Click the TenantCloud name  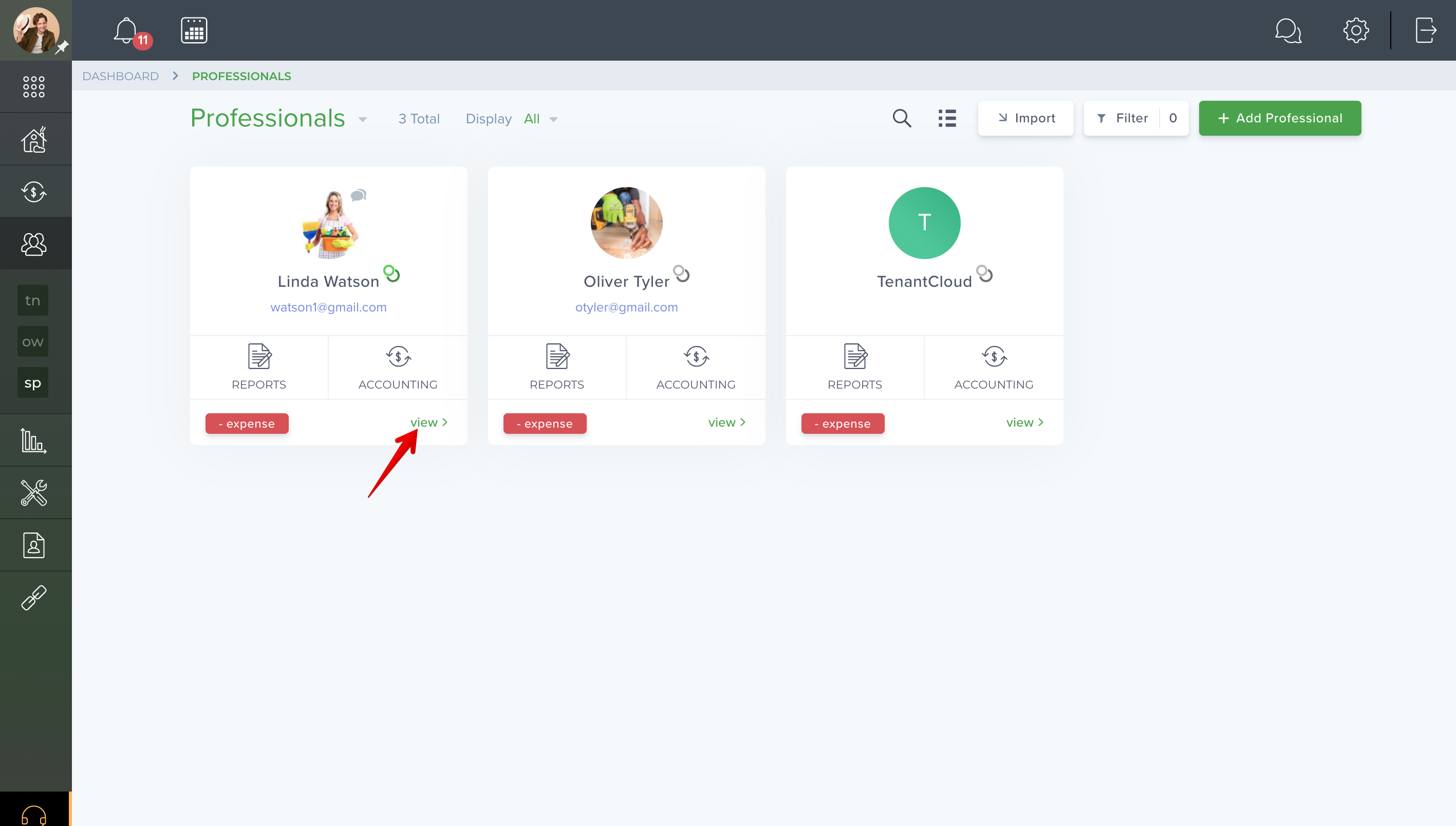pos(925,281)
